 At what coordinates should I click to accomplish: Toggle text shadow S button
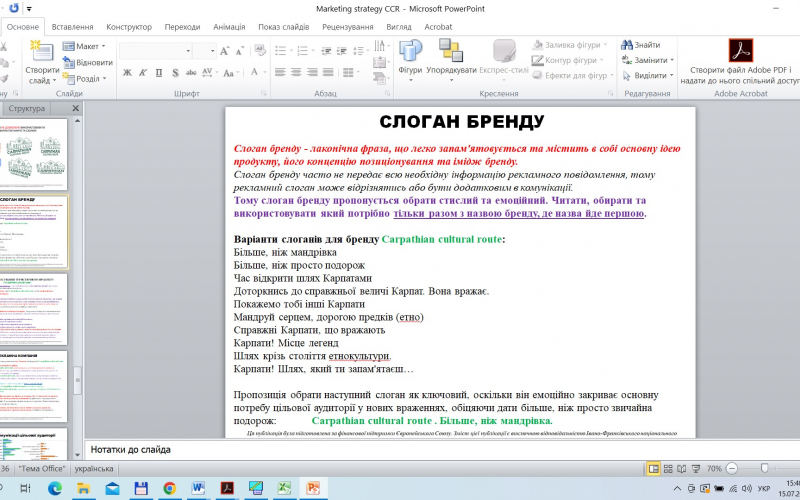[x=175, y=73]
